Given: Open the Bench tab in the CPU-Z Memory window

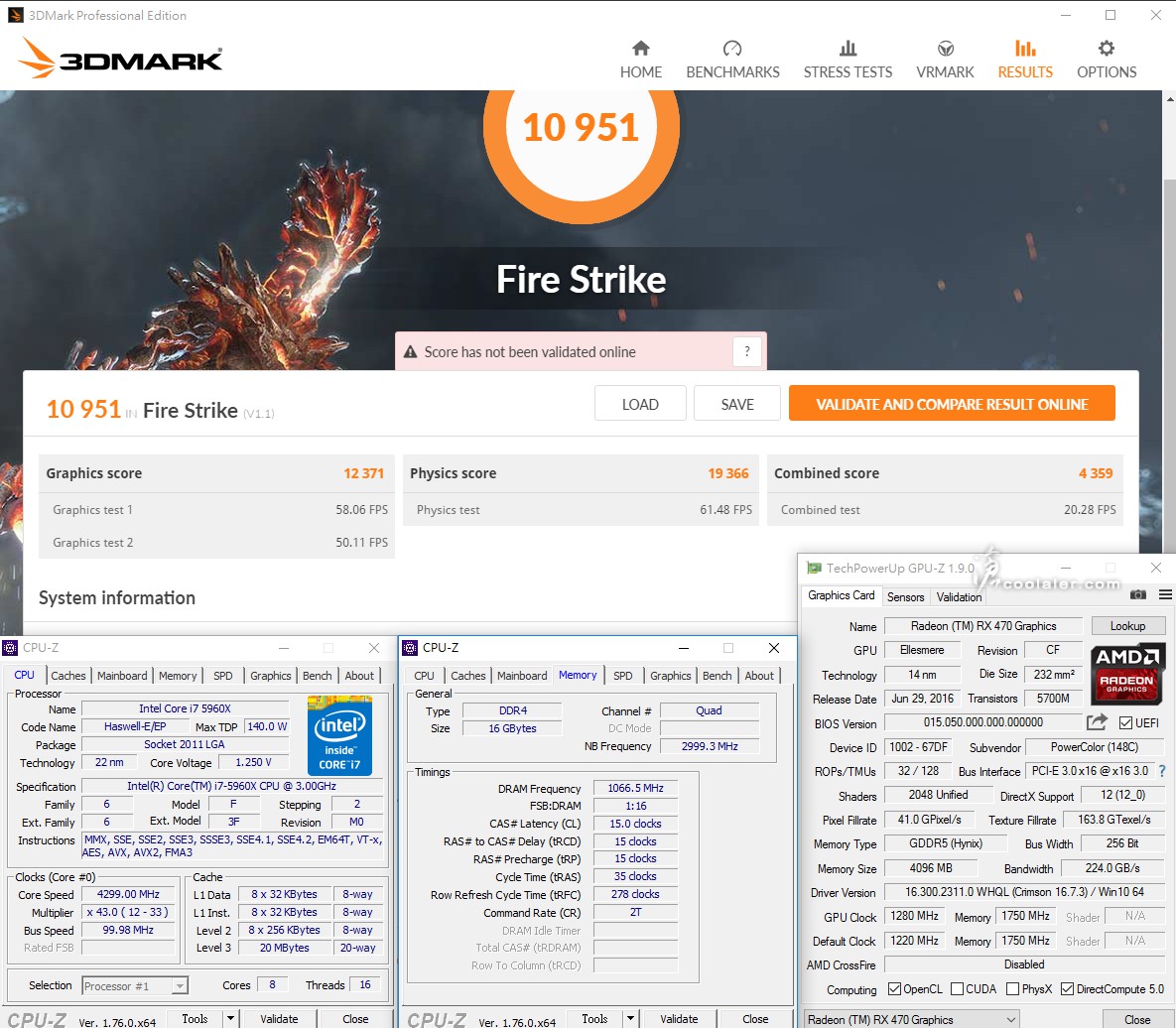Looking at the screenshot, I should [x=717, y=676].
